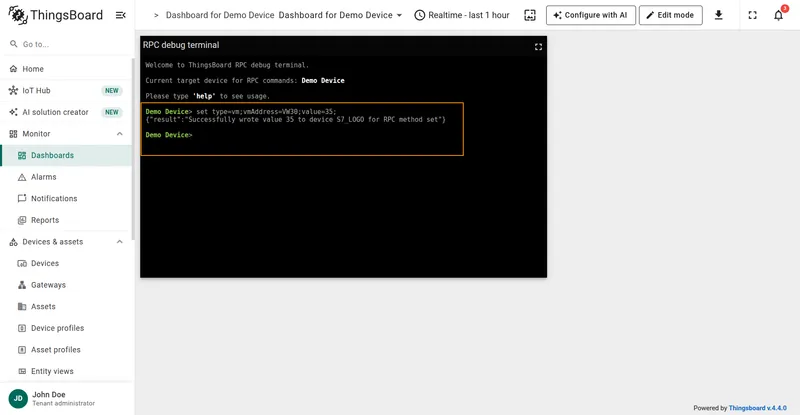Click the dashboard screenshot/fit icon next to the timewindow

click(530, 15)
